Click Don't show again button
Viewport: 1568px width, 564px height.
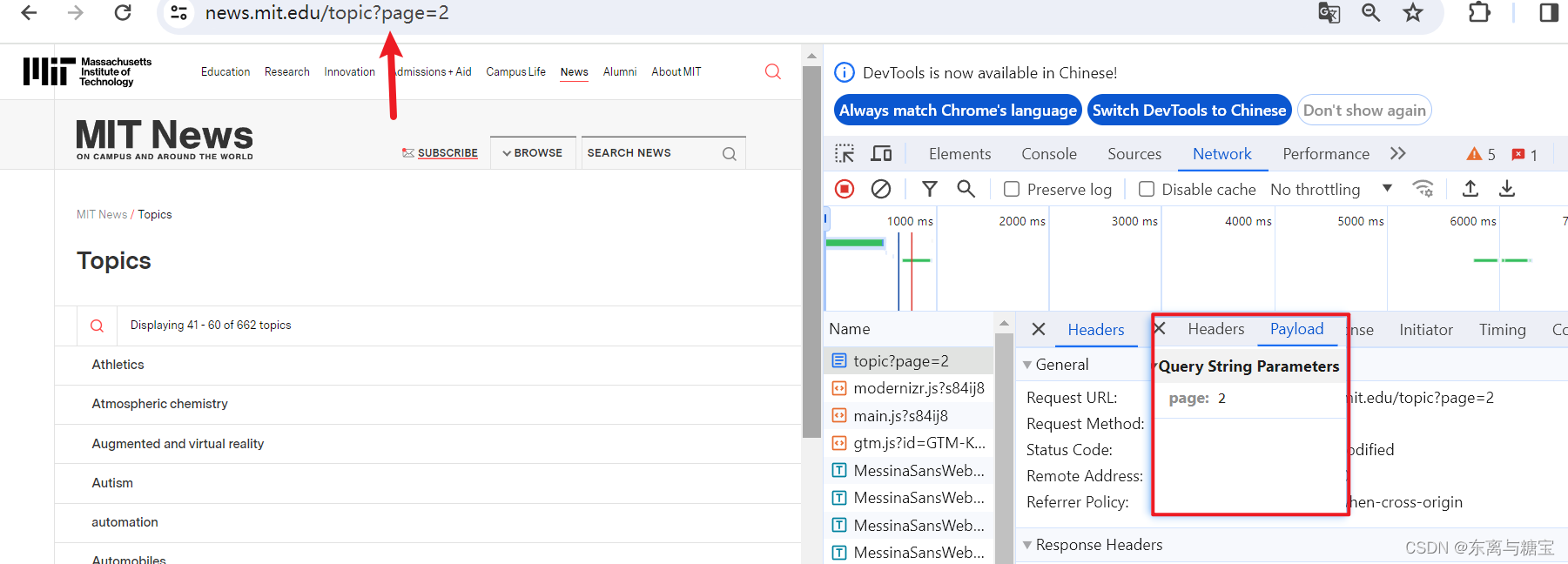coord(1364,111)
